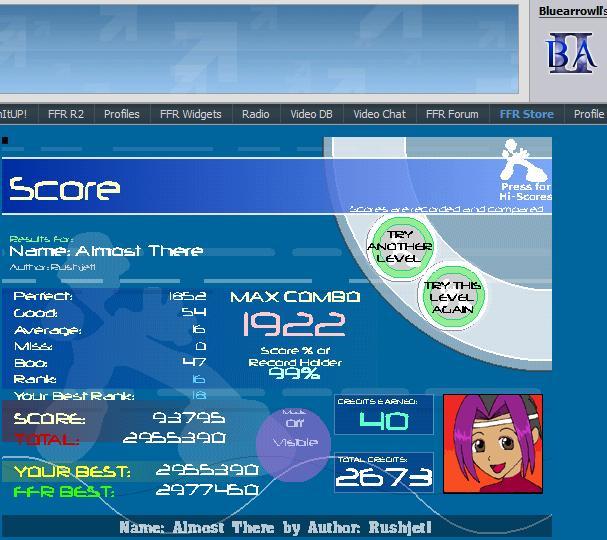This screenshot has height=540, width=607.
Task: Open the FFR Widgets menu item
Action: click(x=190, y=114)
